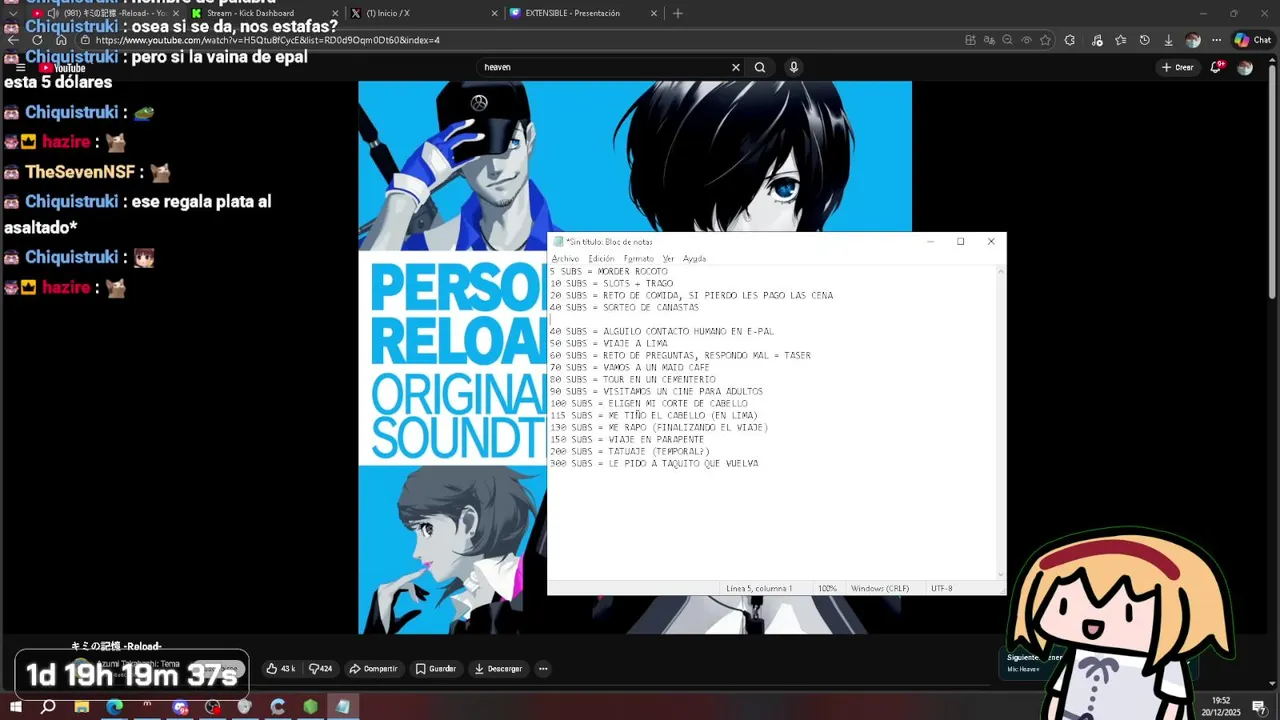Click Compartir under the video
1280x720 pixels.
pos(373,668)
